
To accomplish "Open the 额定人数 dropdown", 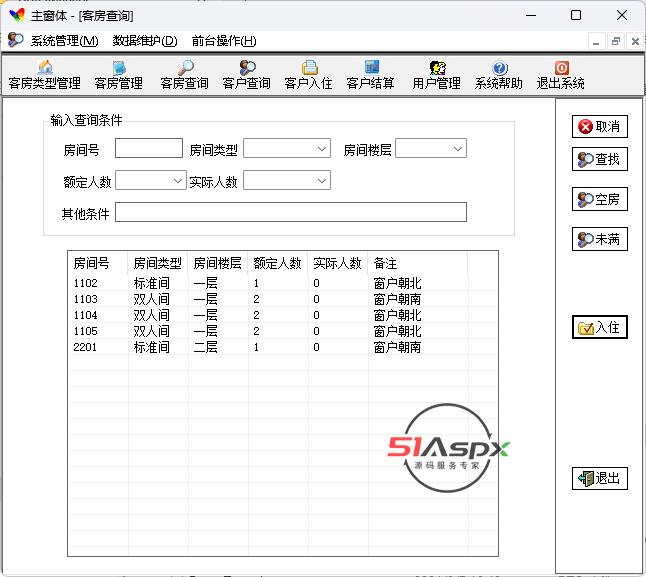I will click(177, 181).
